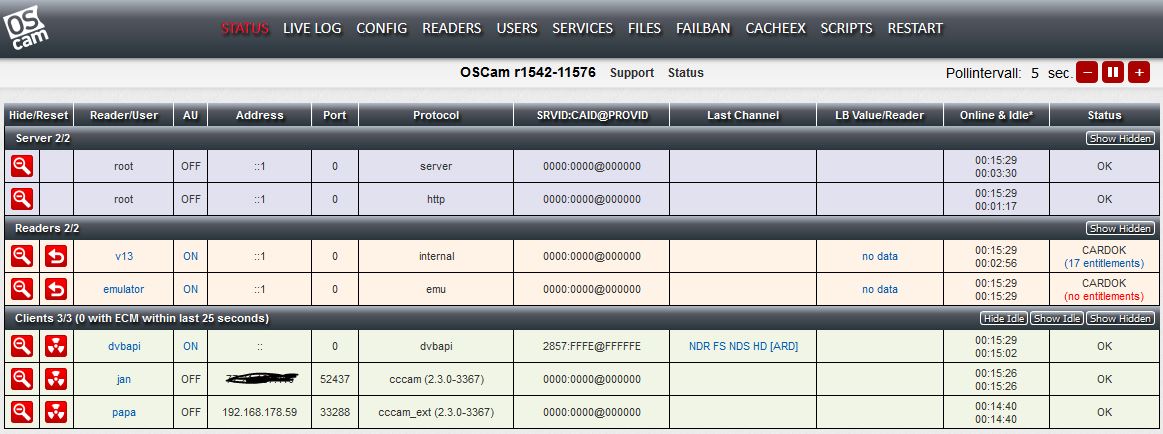
Task: Open the Status link beside Support
Action: [685, 73]
